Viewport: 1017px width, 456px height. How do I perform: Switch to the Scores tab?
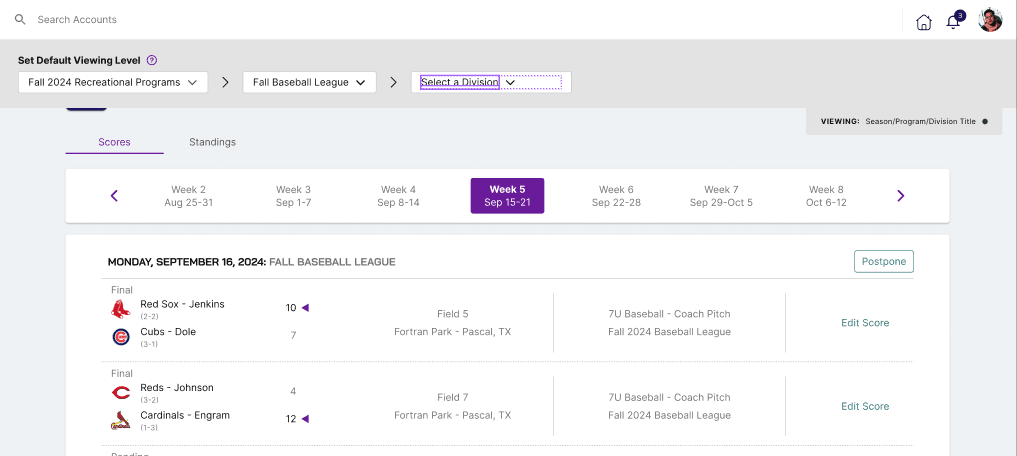click(x=114, y=142)
